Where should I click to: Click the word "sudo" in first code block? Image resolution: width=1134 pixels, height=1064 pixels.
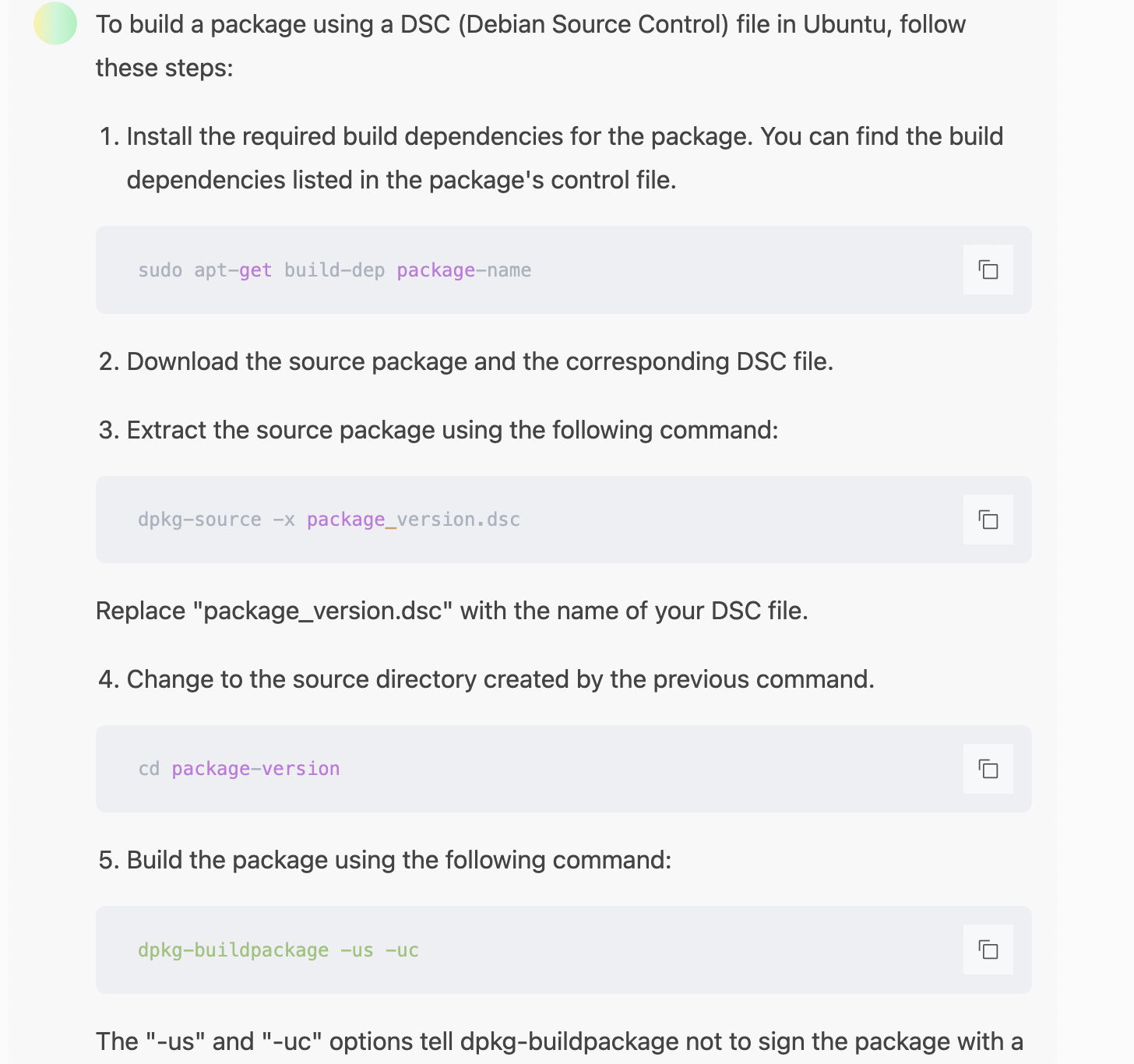click(x=160, y=270)
